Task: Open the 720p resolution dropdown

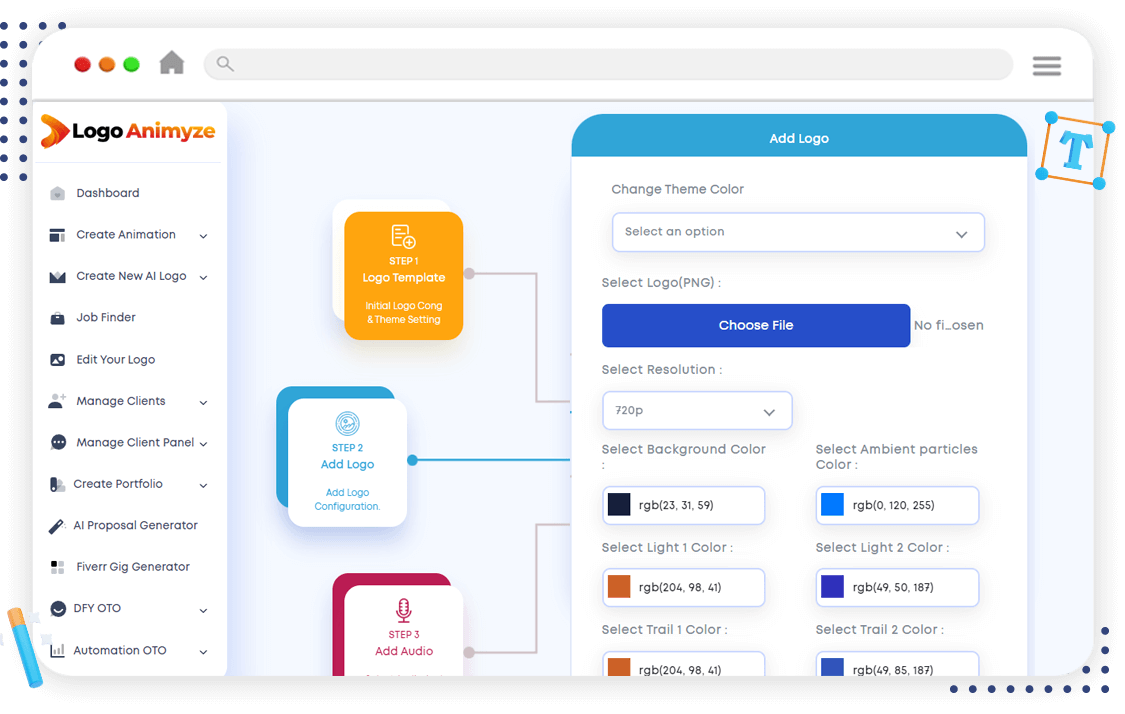Action: point(697,411)
